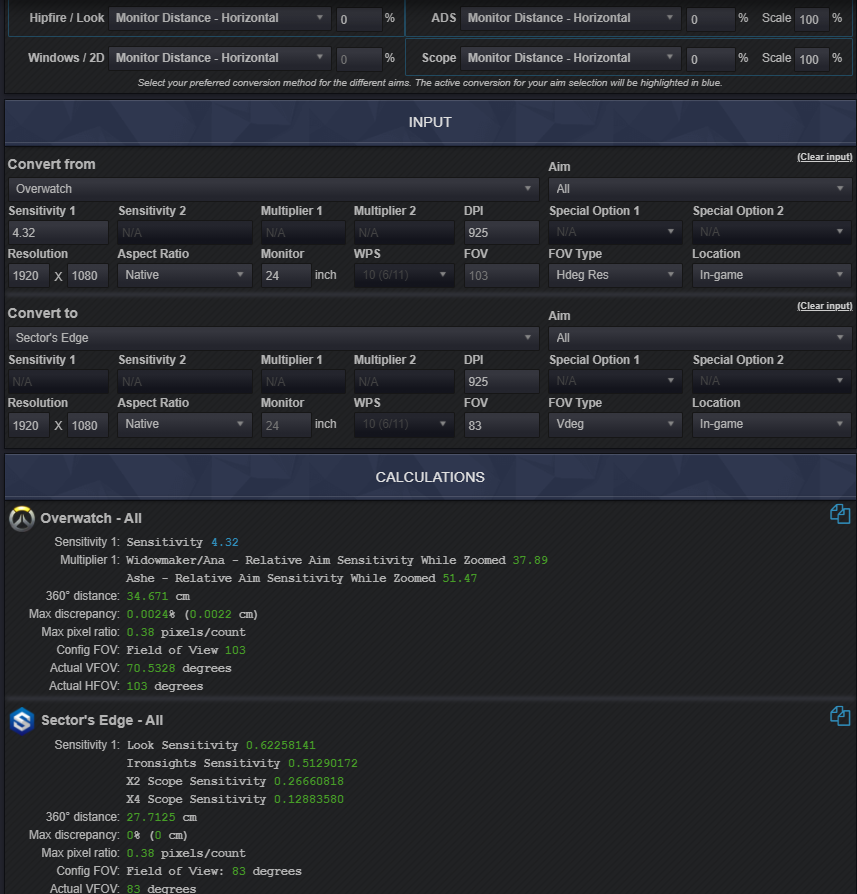Viewport: 857px width, 894px height.
Task: Open Convert from FOV Type Hdeg Res dropdown
Action: click(x=615, y=275)
